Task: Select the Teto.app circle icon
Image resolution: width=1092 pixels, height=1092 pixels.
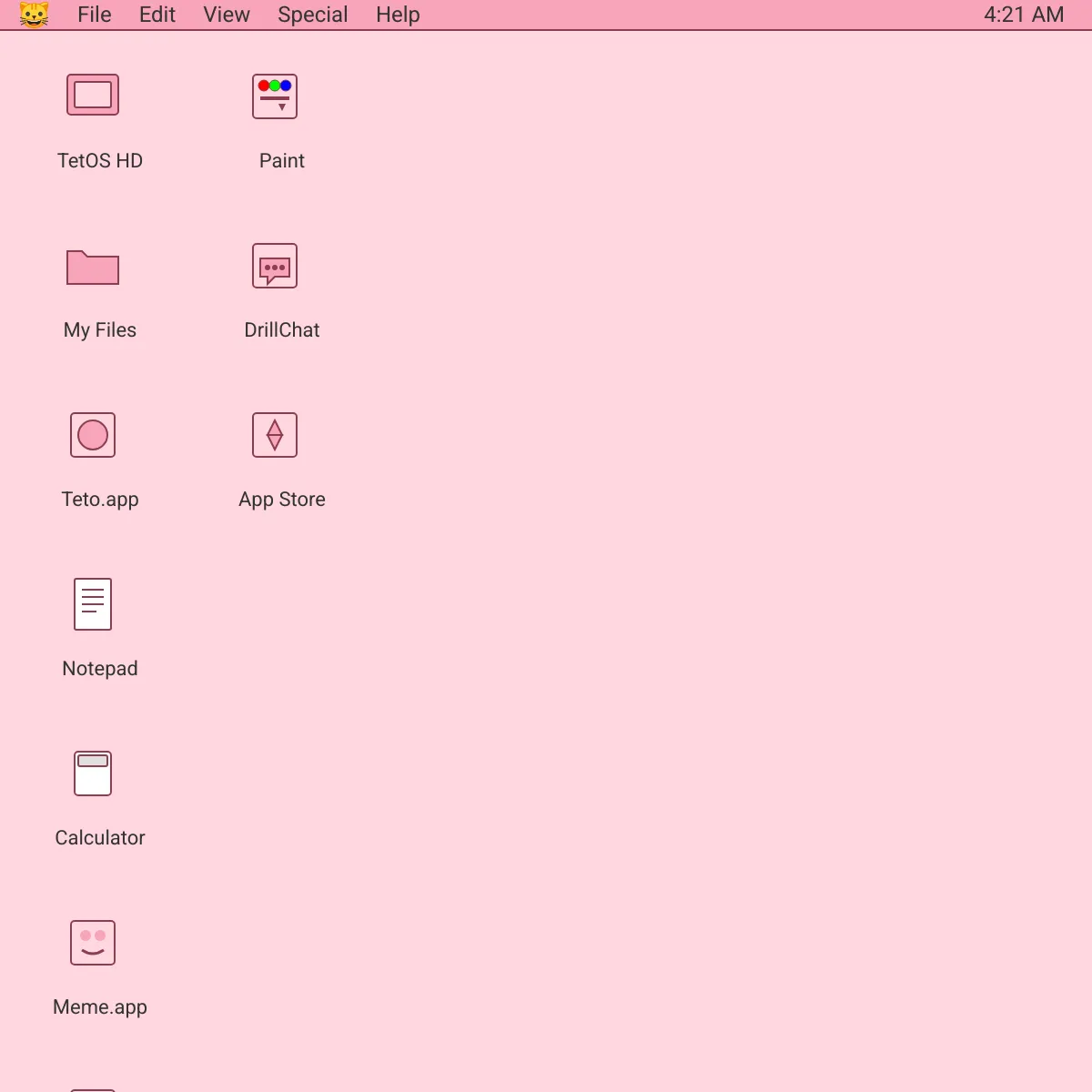Action: point(93,435)
